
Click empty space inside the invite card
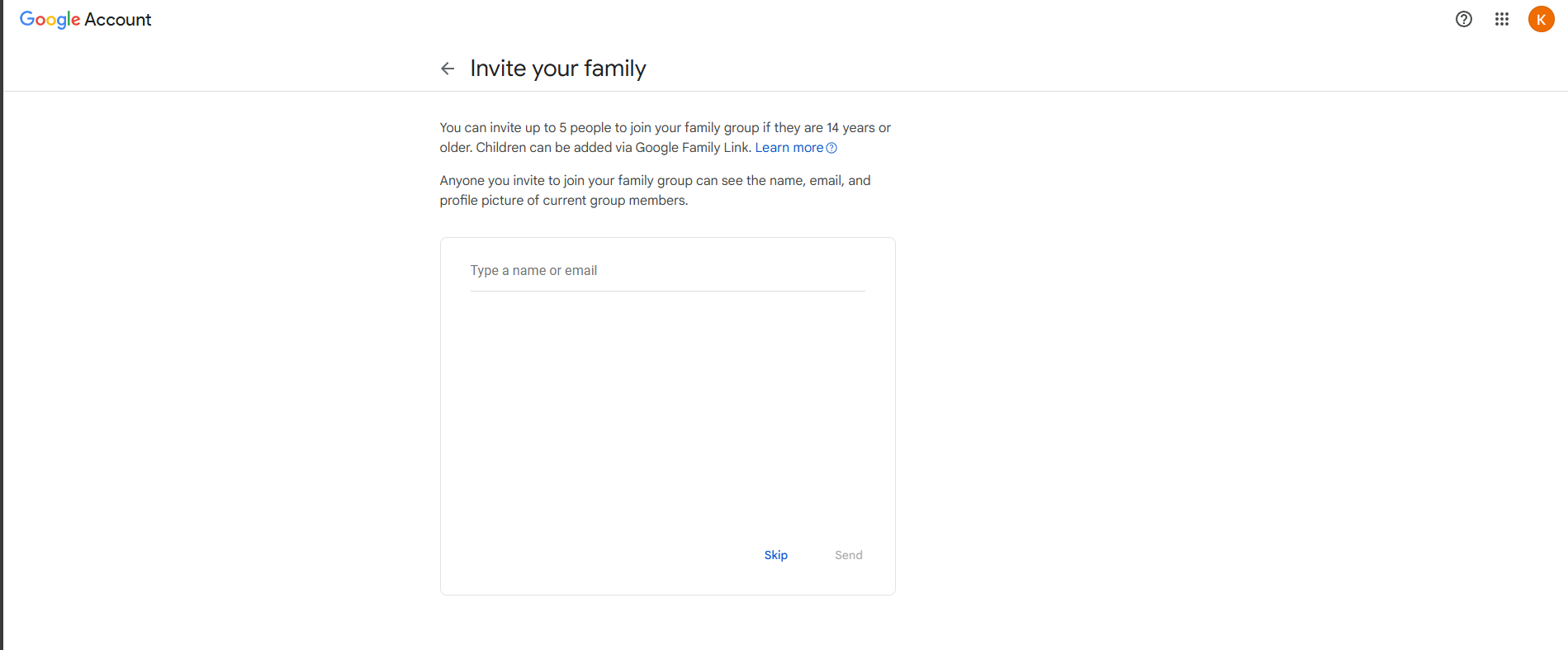(x=667, y=413)
